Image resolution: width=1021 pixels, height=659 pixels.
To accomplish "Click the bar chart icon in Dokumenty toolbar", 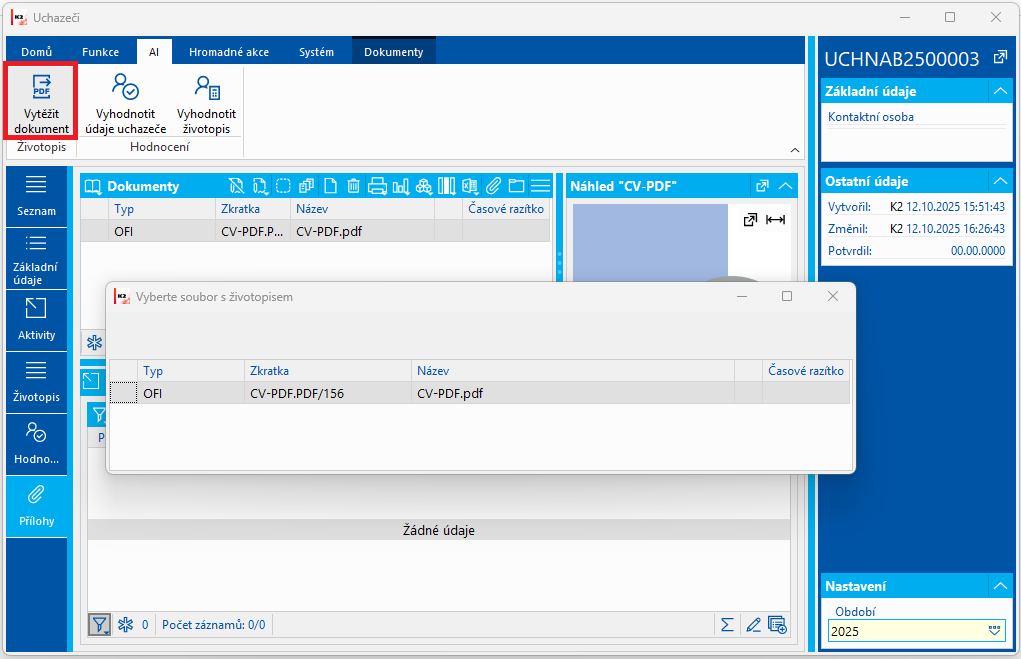I will (400, 186).
